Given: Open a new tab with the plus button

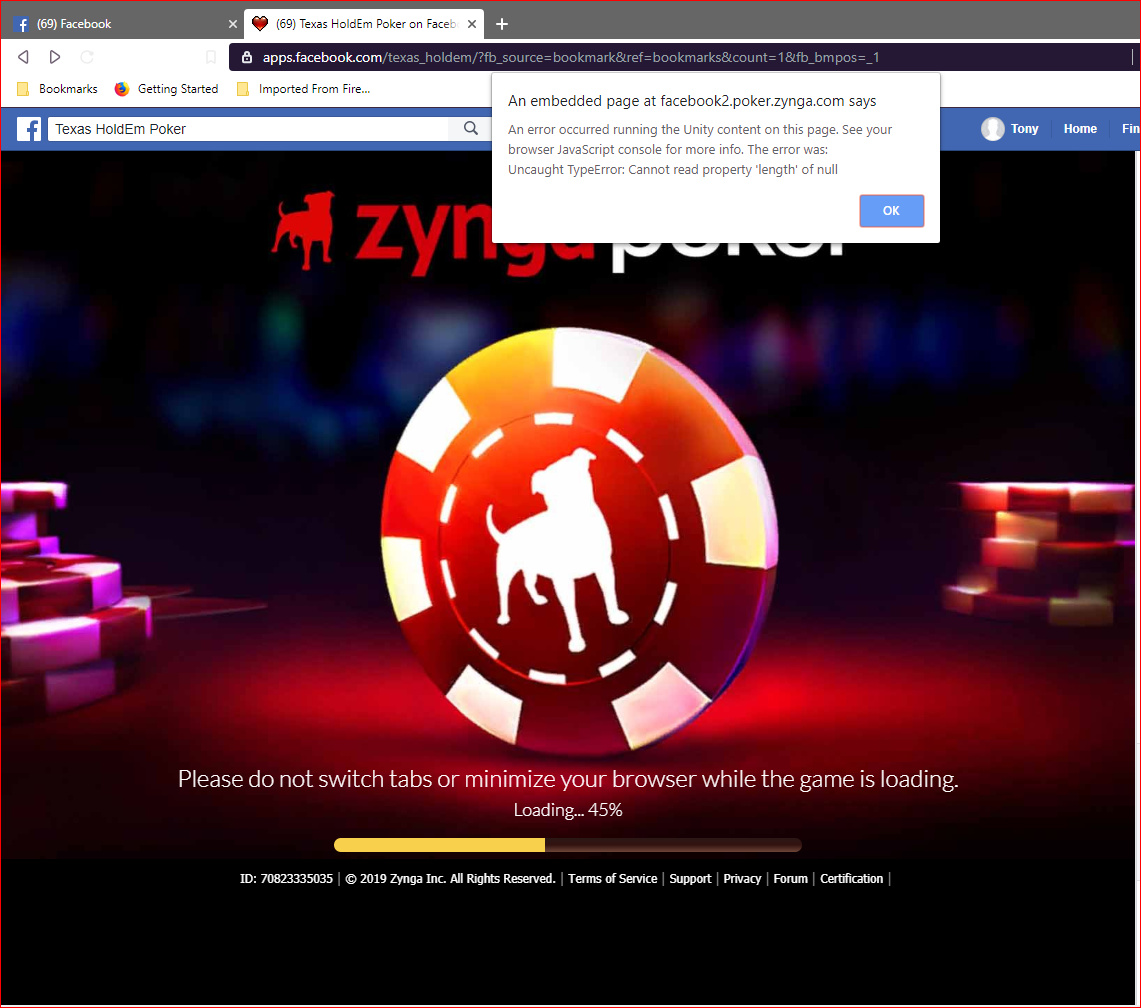Looking at the screenshot, I should click(x=502, y=24).
